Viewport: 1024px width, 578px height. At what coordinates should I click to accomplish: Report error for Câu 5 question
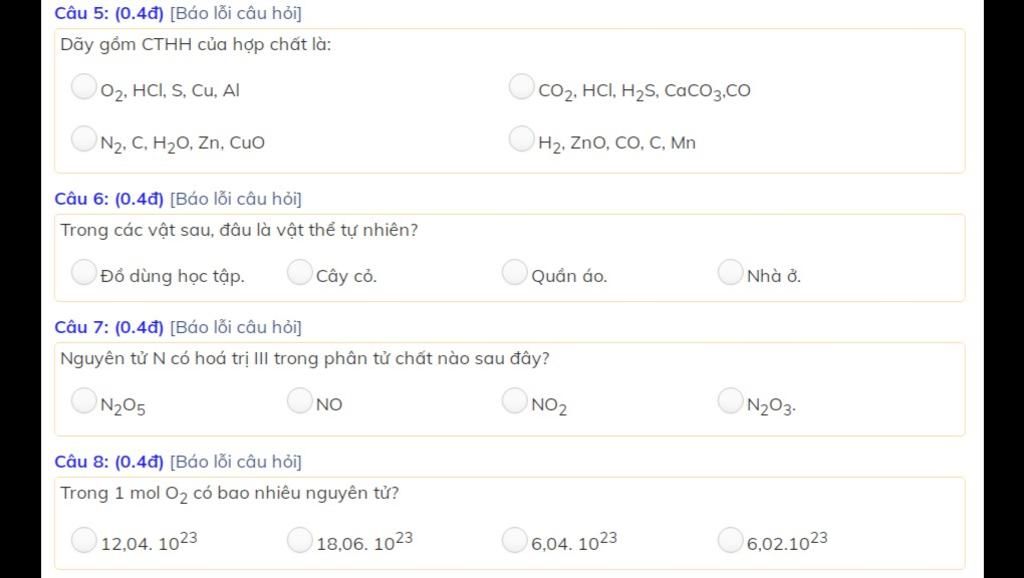click(236, 13)
